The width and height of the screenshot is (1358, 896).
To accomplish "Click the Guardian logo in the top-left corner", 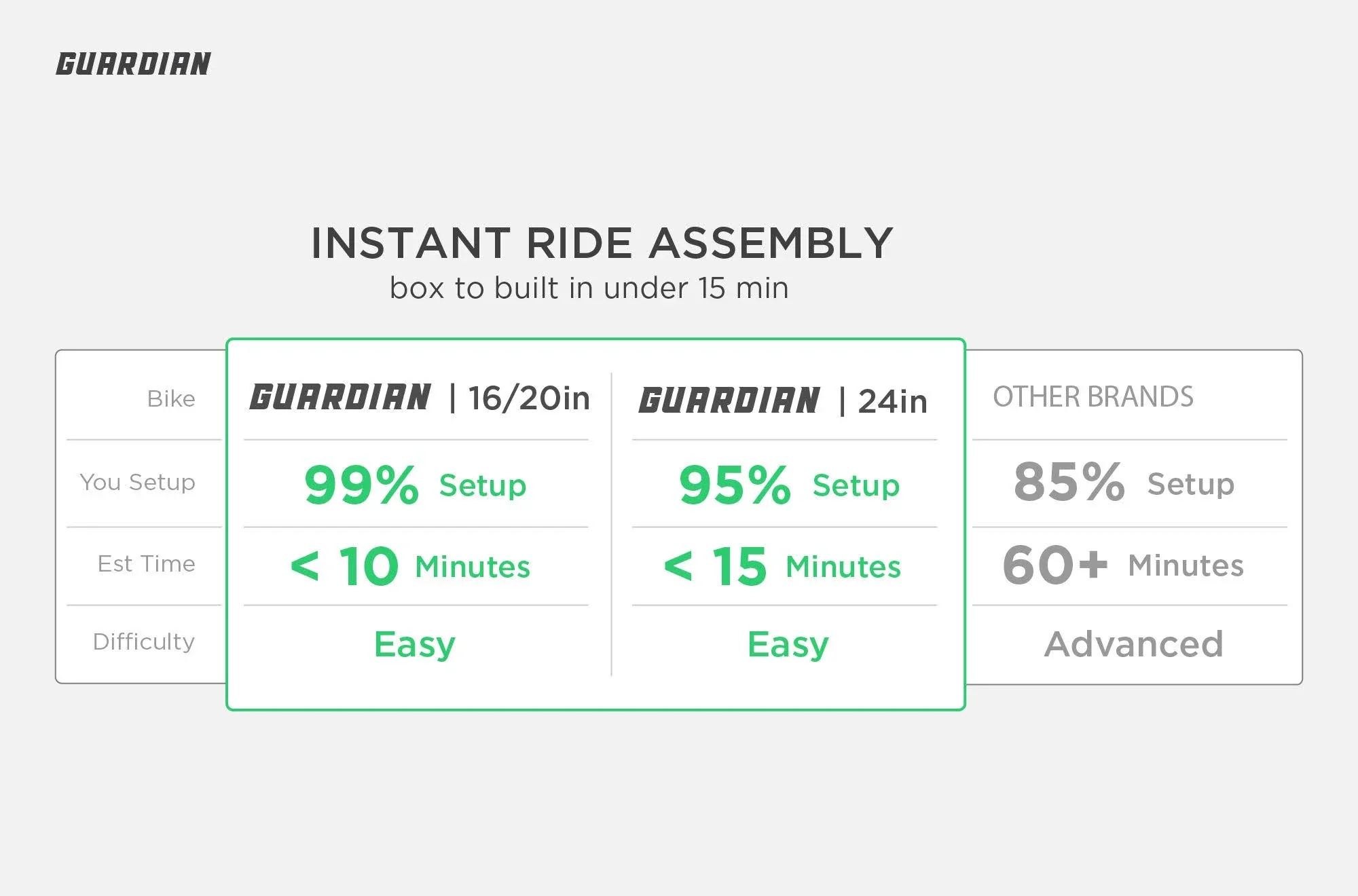I will tap(133, 64).
